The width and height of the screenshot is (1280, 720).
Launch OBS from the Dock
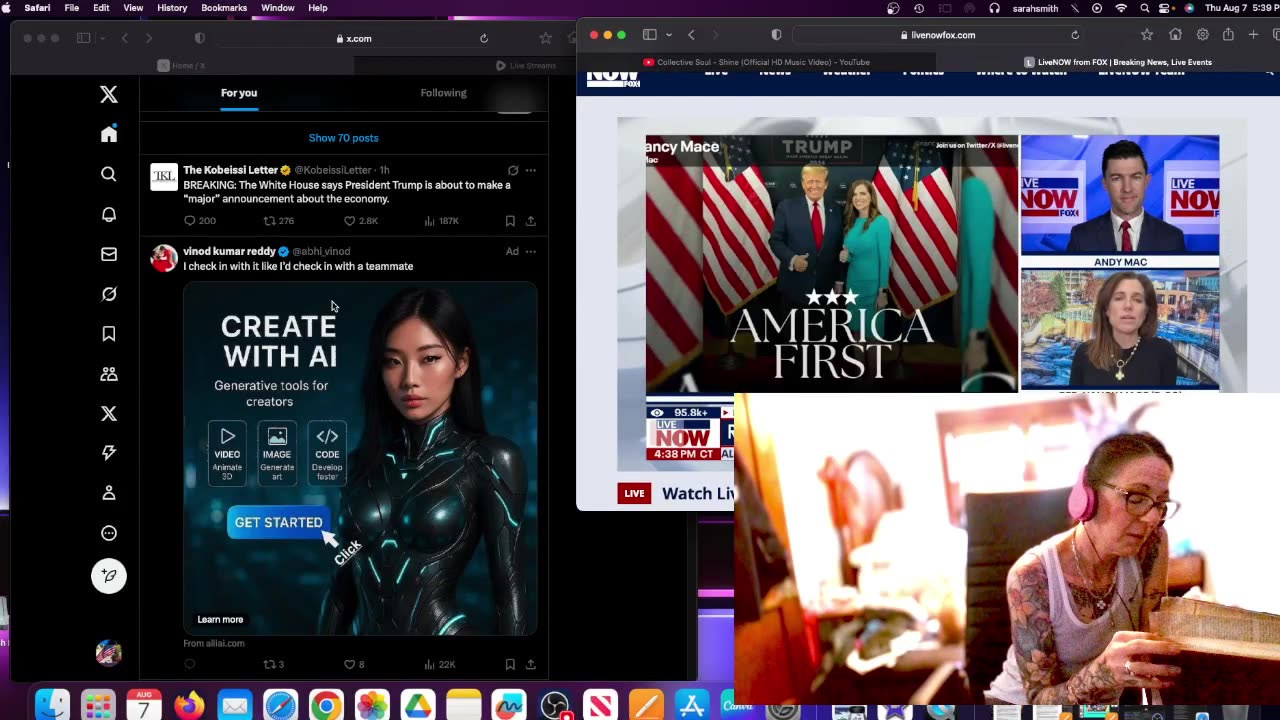(555, 706)
